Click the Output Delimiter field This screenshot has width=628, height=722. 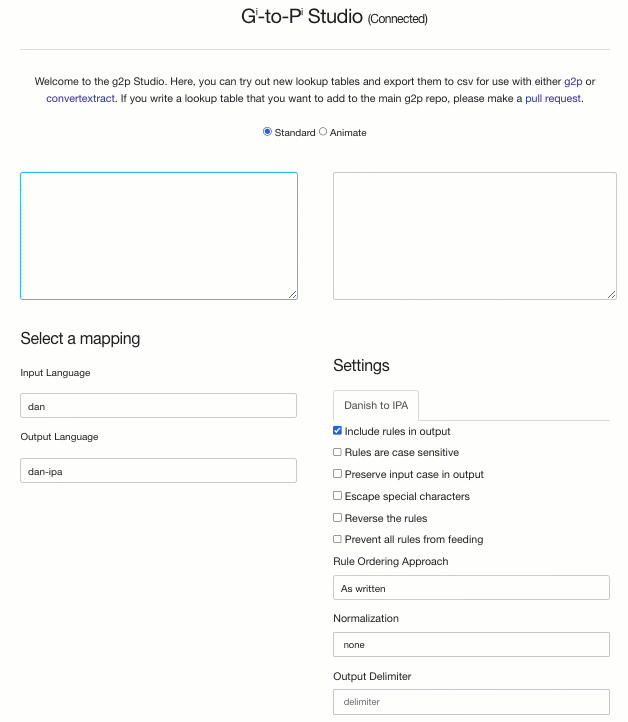(x=471, y=702)
